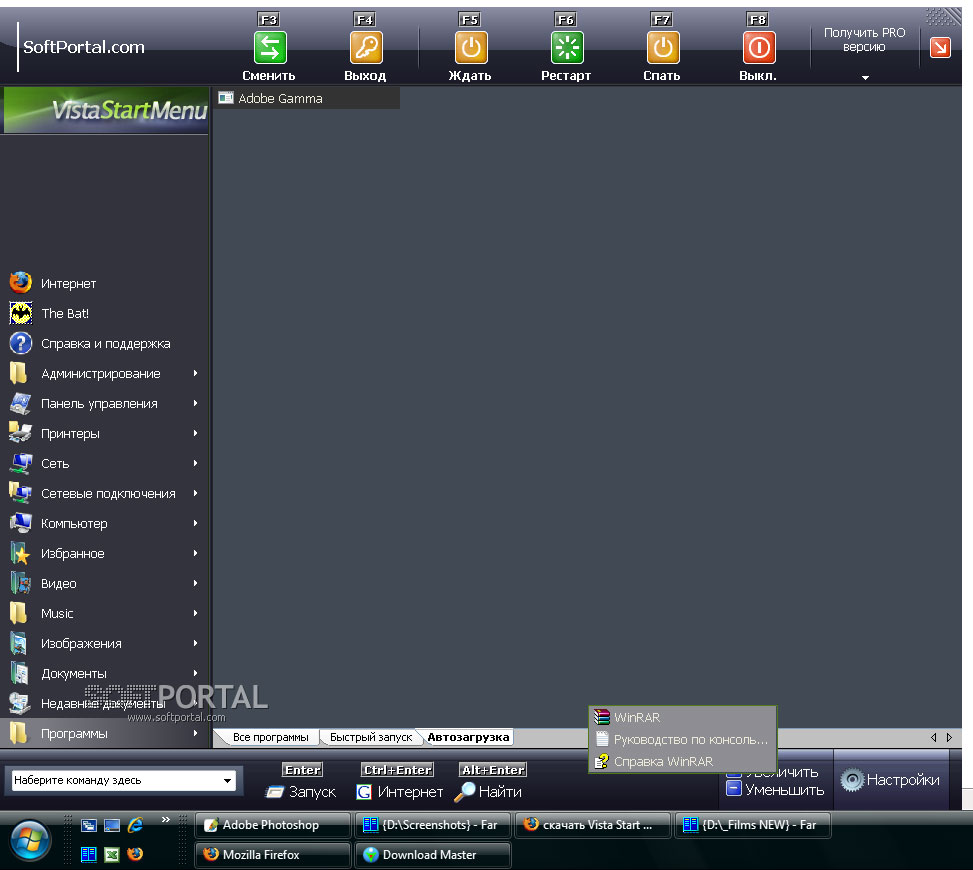Expand quick launch overflow chevron
Screen dimensions: 973x870
point(166,820)
